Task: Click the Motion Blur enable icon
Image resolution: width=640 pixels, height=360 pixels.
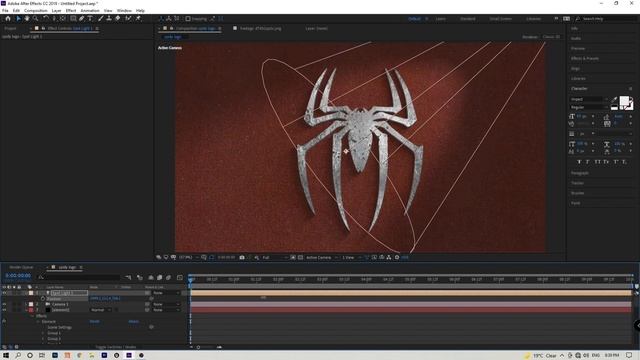Action: click(x=168, y=278)
